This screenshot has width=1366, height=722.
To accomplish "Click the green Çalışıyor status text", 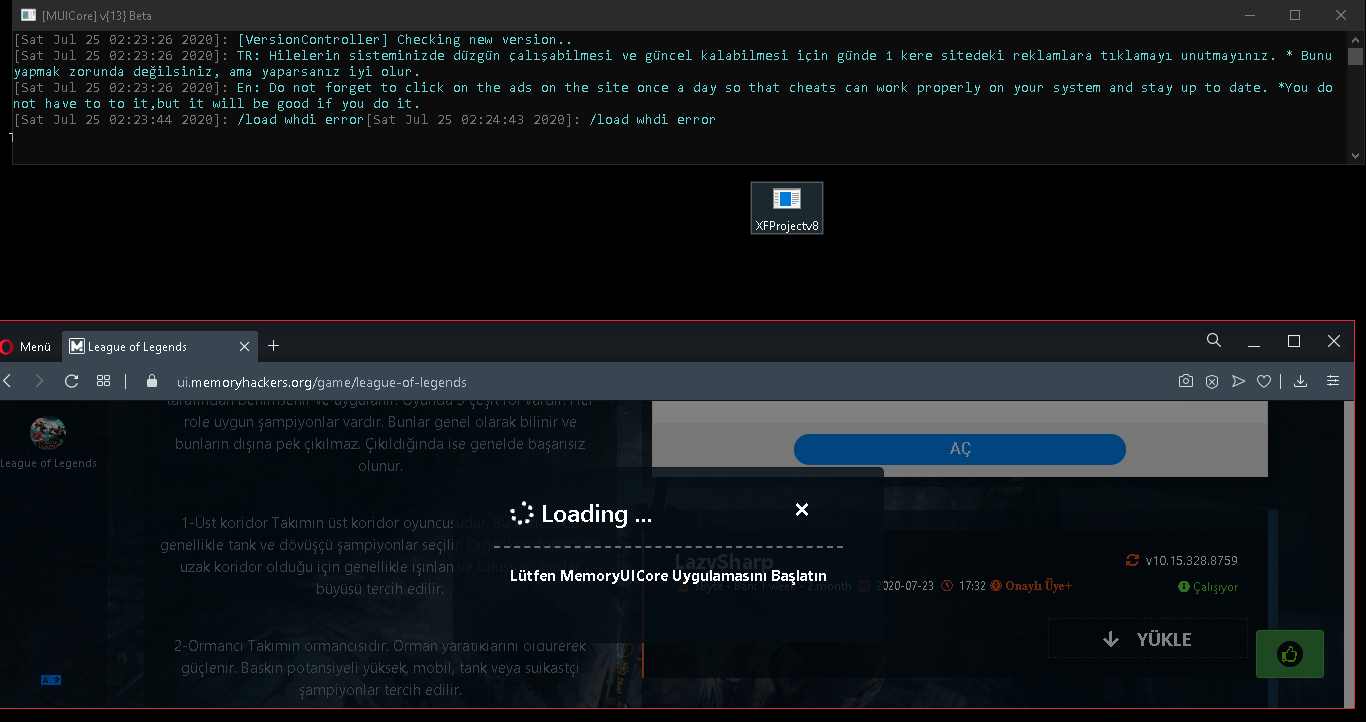I will pos(1215,587).
